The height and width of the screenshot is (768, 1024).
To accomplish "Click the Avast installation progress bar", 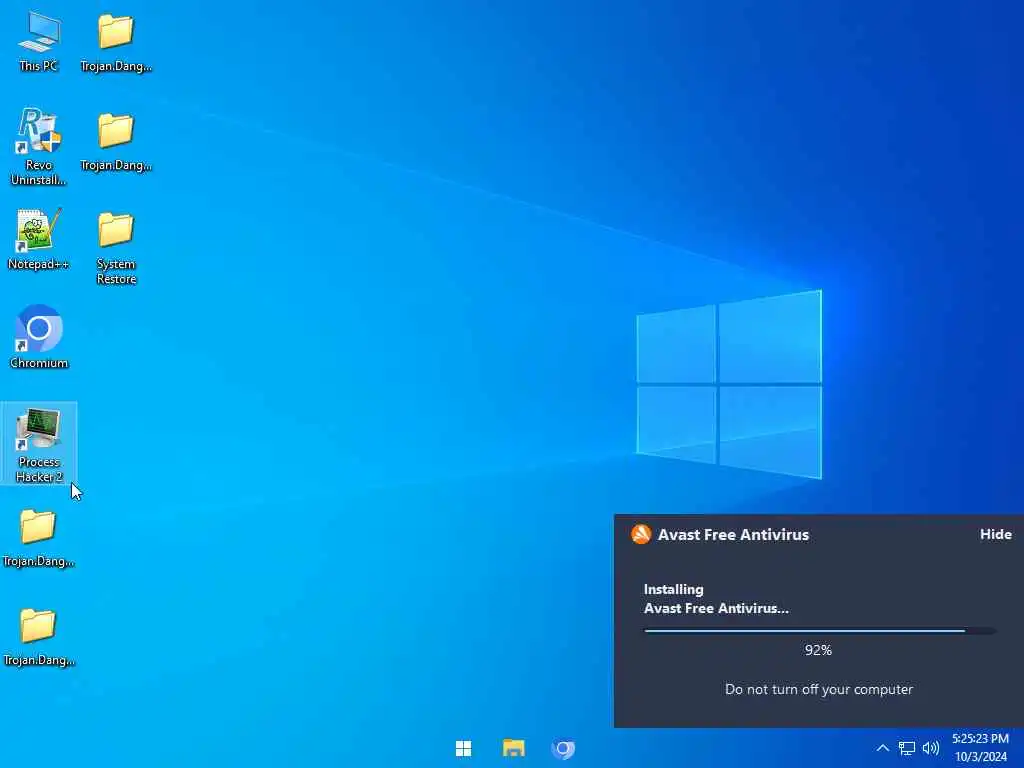I will [x=820, y=631].
